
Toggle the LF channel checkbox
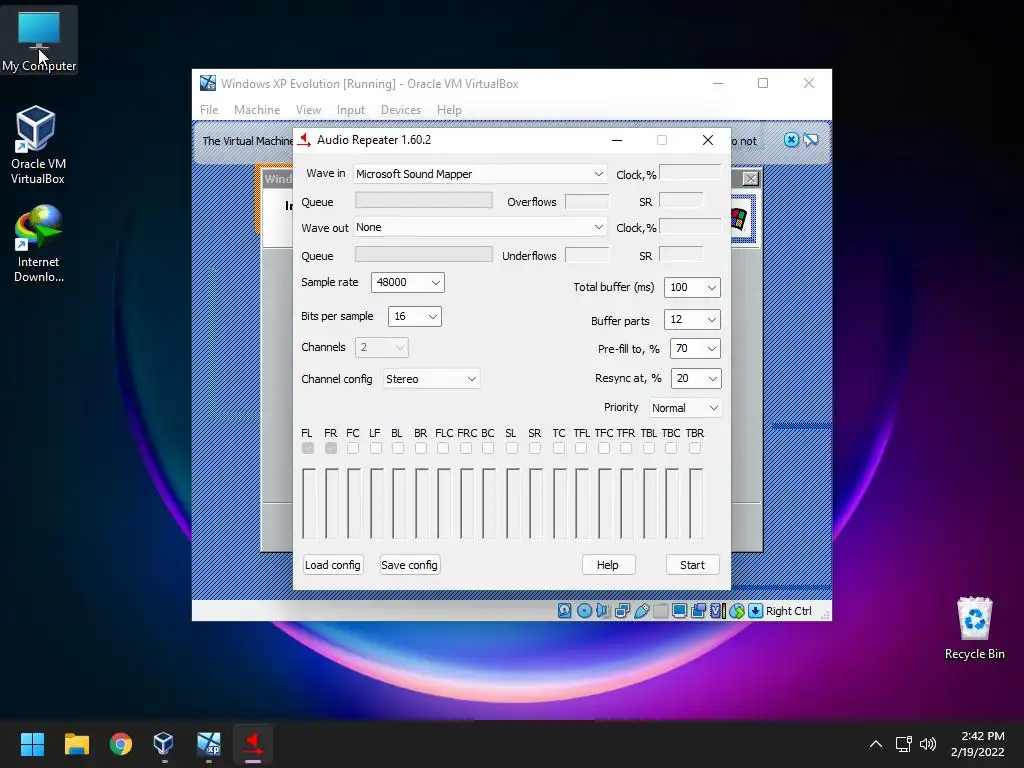(376, 448)
